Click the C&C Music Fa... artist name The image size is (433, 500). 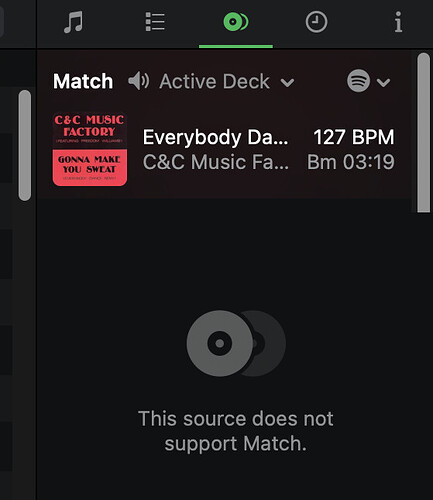[216, 162]
